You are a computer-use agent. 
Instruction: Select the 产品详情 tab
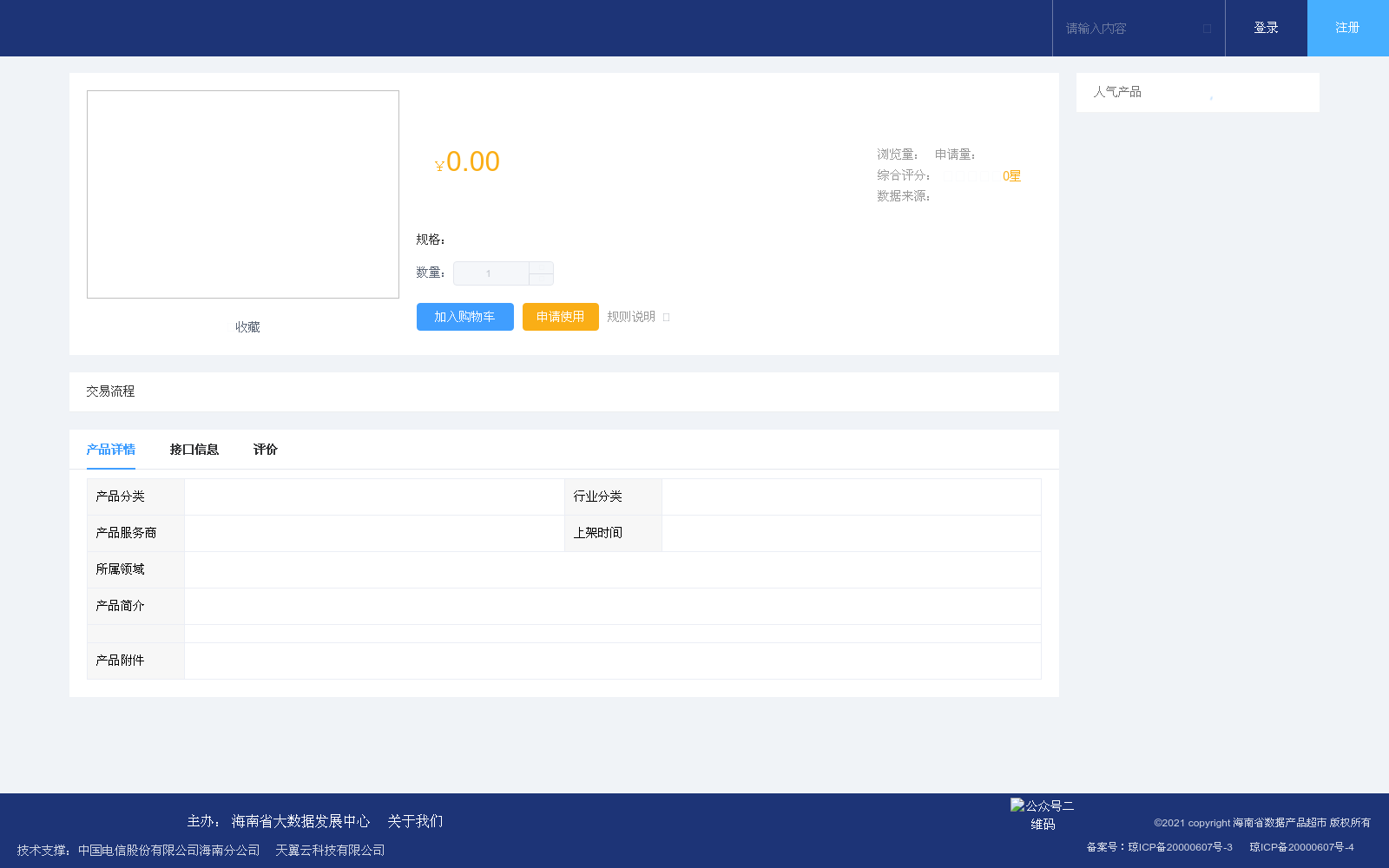pos(111,450)
